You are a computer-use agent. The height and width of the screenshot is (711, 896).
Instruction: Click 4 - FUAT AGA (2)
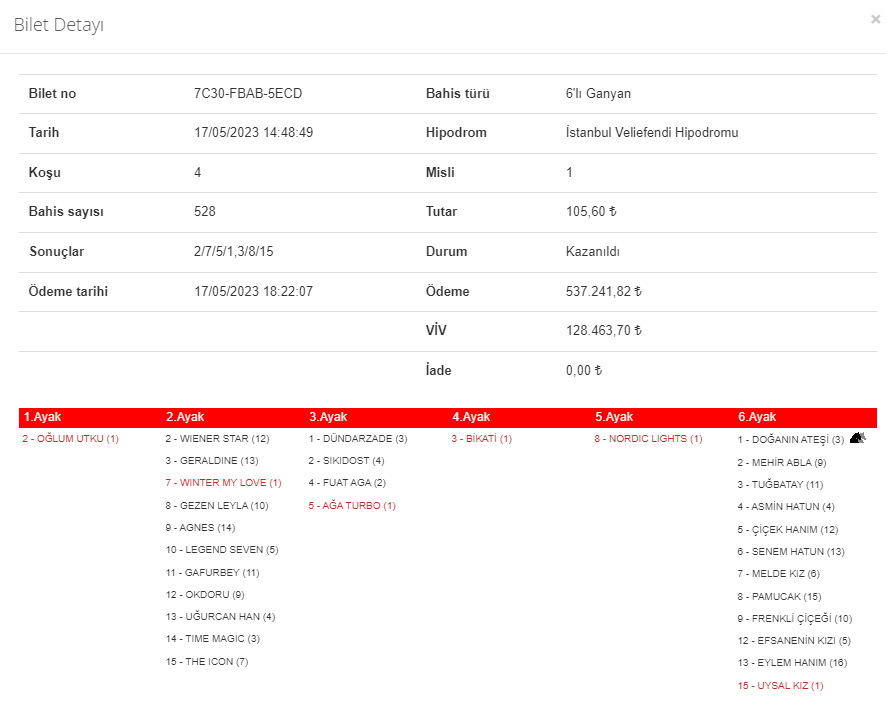click(347, 483)
